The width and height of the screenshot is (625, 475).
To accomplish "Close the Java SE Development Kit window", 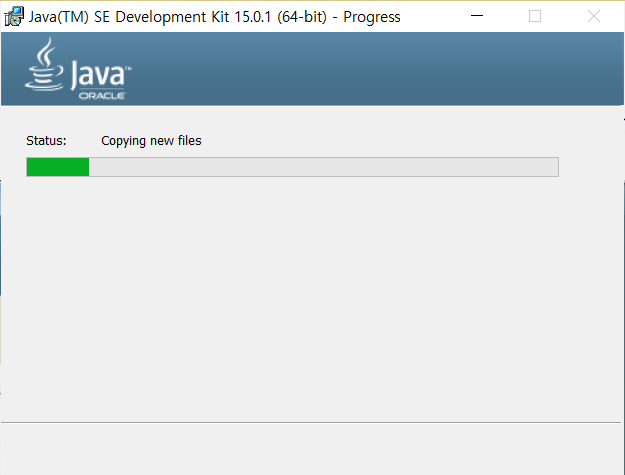I will point(594,16).
